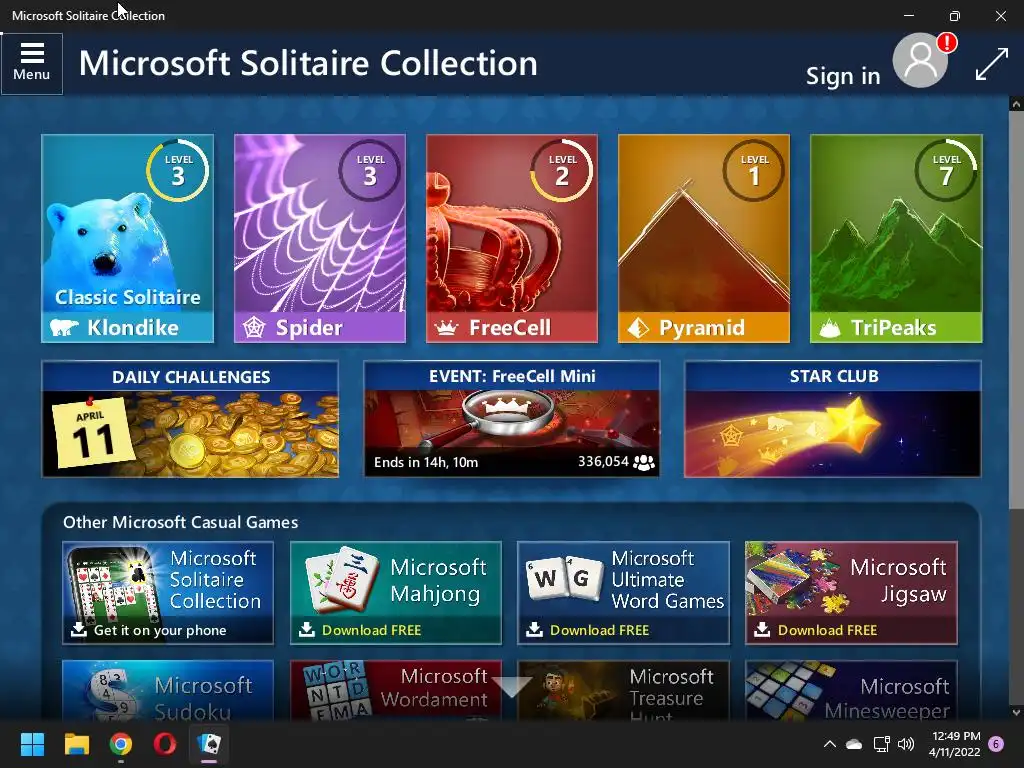Click Klondike level 3 progress ring
This screenshot has height=768, width=1024.
[x=178, y=170]
